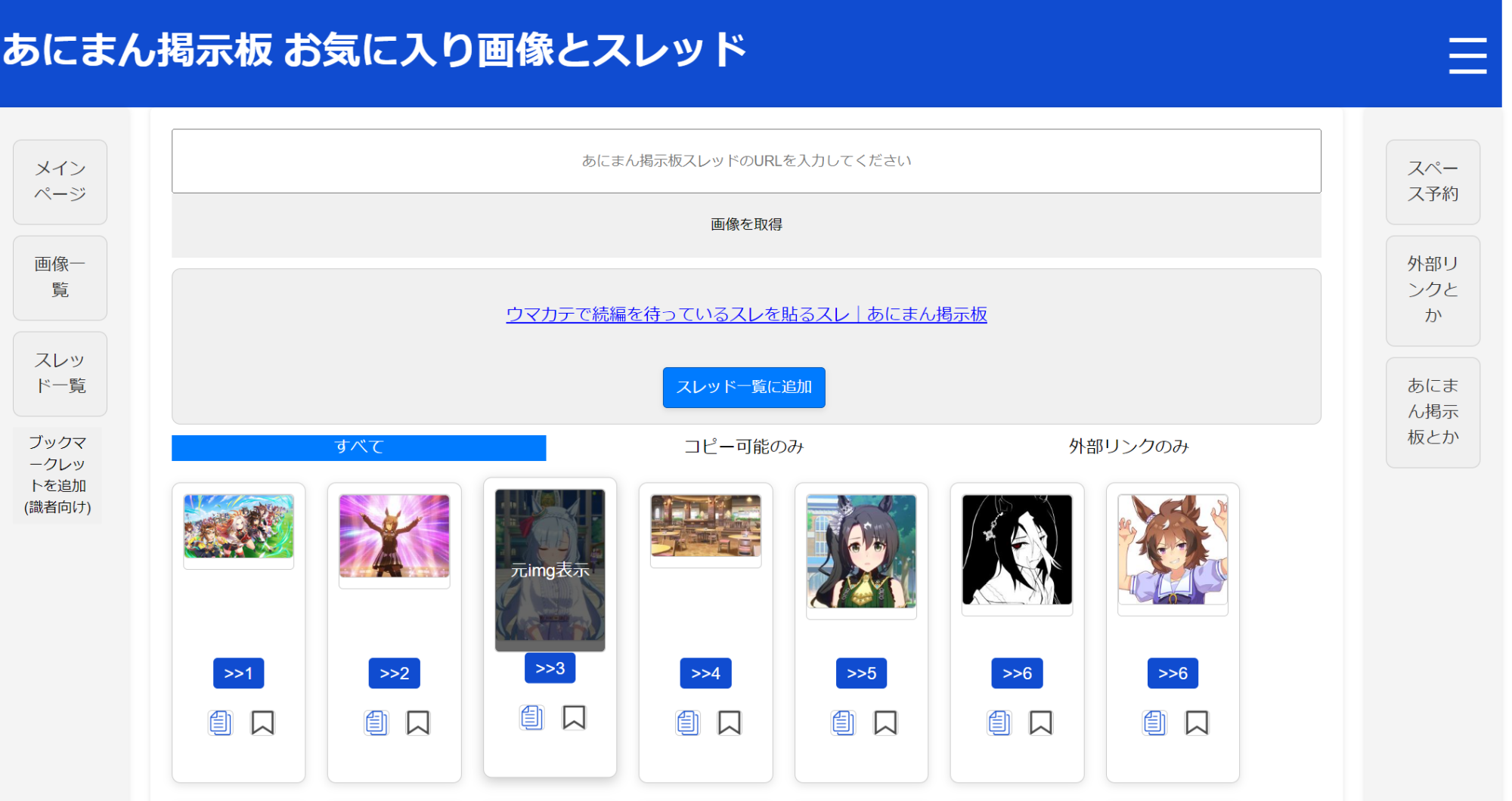The width and height of the screenshot is (1512, 801).
Task: Open あにまん掲示板とか in the right sidebar
Action: coord(1433,413)
